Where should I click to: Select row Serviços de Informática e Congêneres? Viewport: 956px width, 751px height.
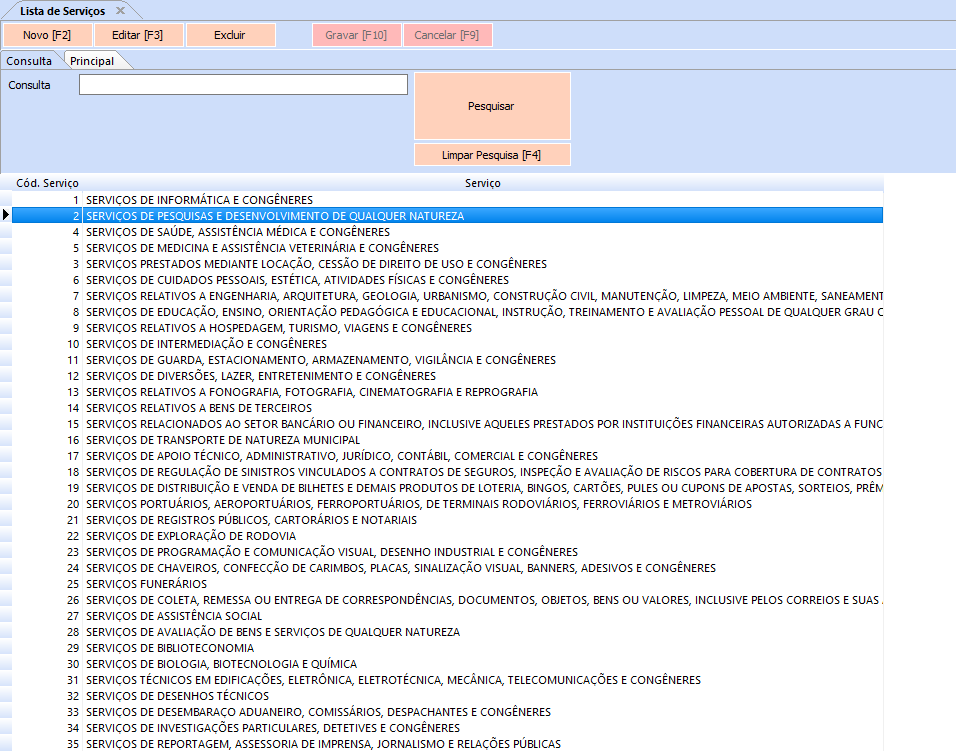(199, 200)
